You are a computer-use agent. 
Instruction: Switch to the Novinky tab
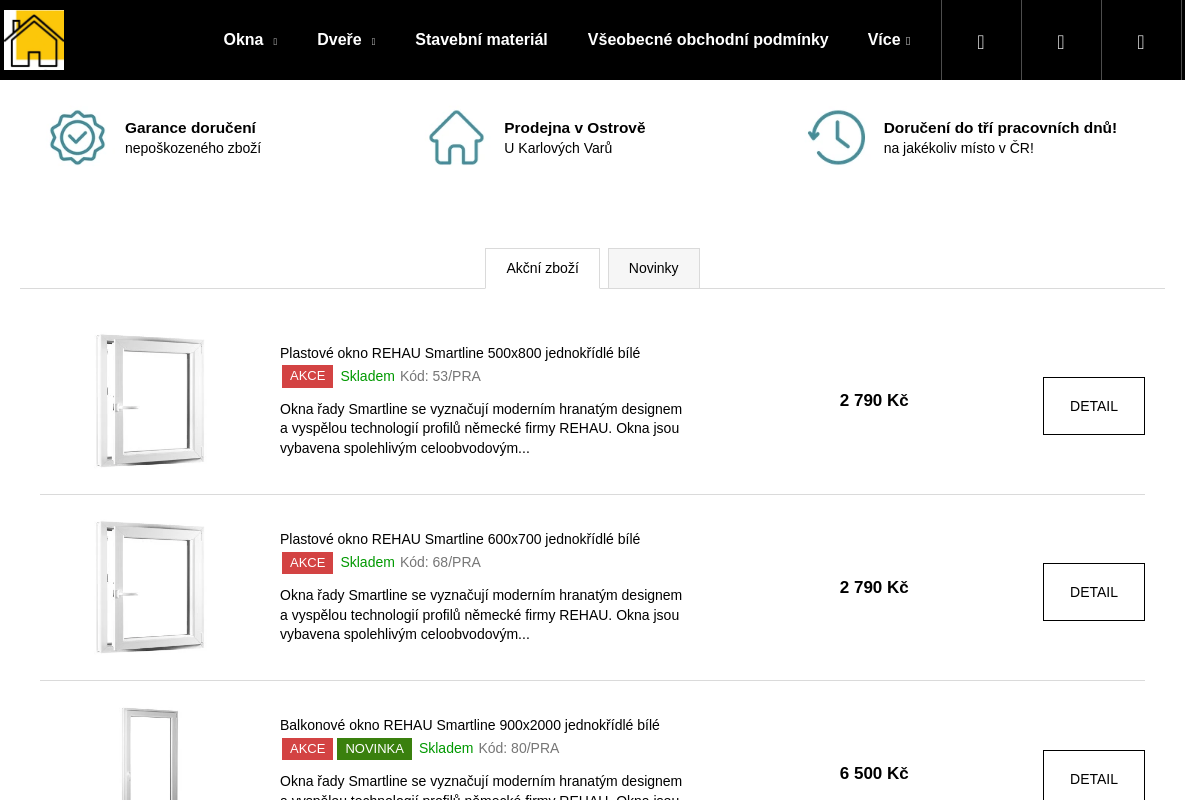(x=653, y=268)
